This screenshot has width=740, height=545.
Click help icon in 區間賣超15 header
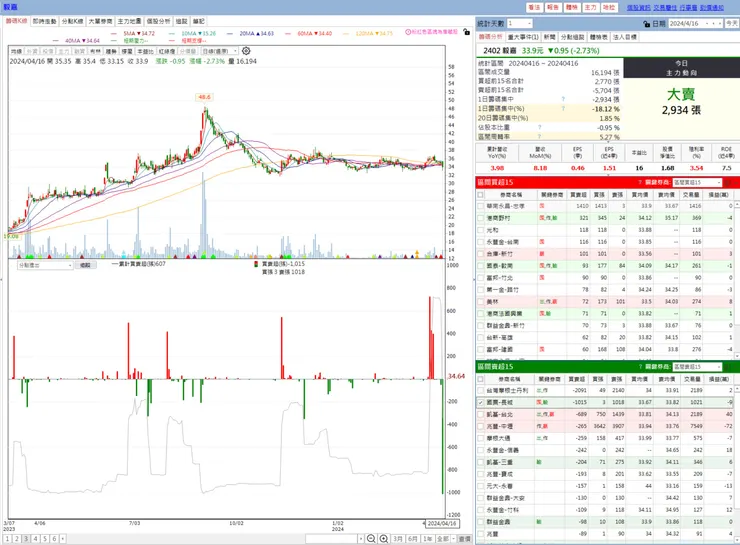(x=640, y=367)
